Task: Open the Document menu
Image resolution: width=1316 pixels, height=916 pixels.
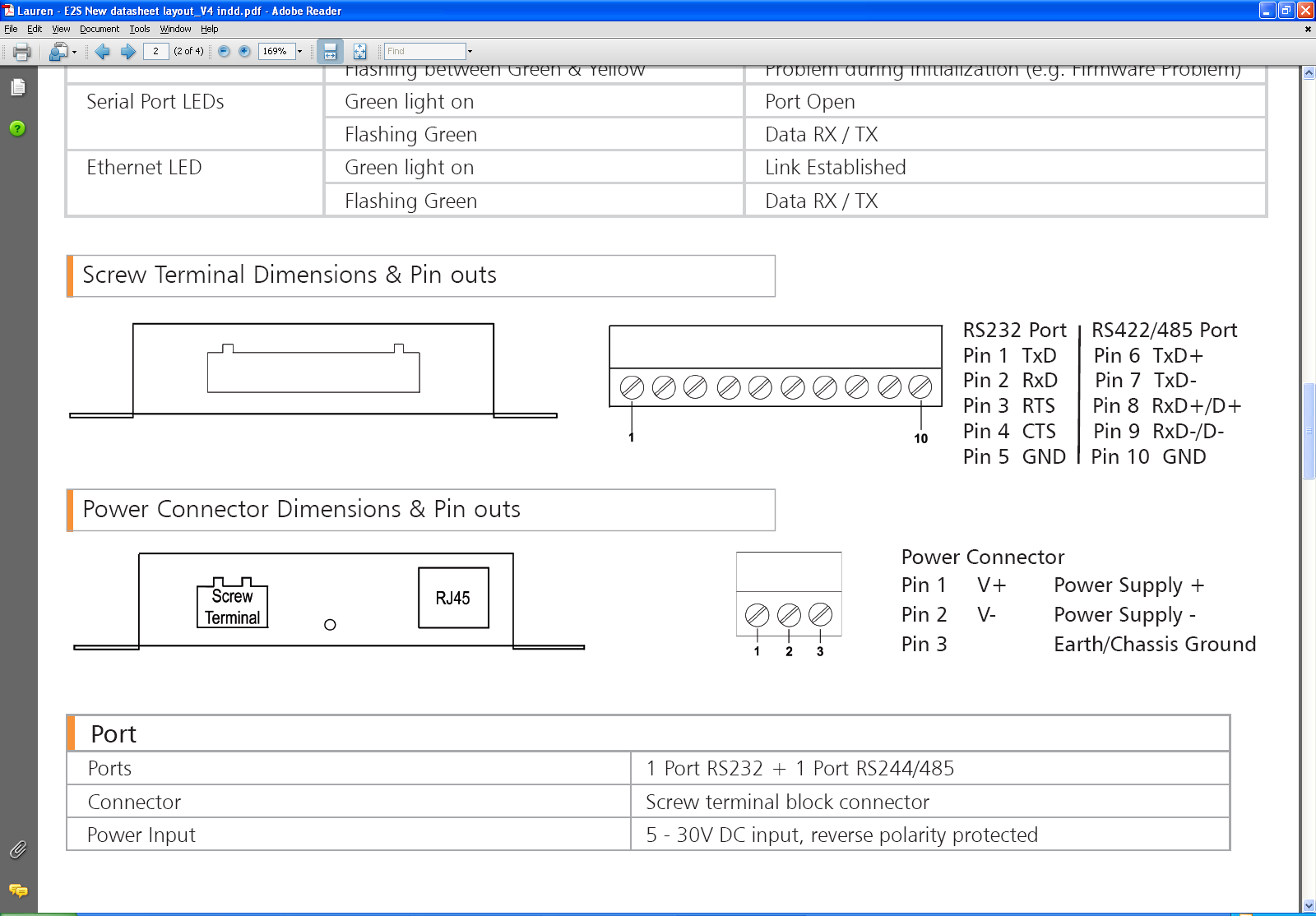Action: click(100, 29)
